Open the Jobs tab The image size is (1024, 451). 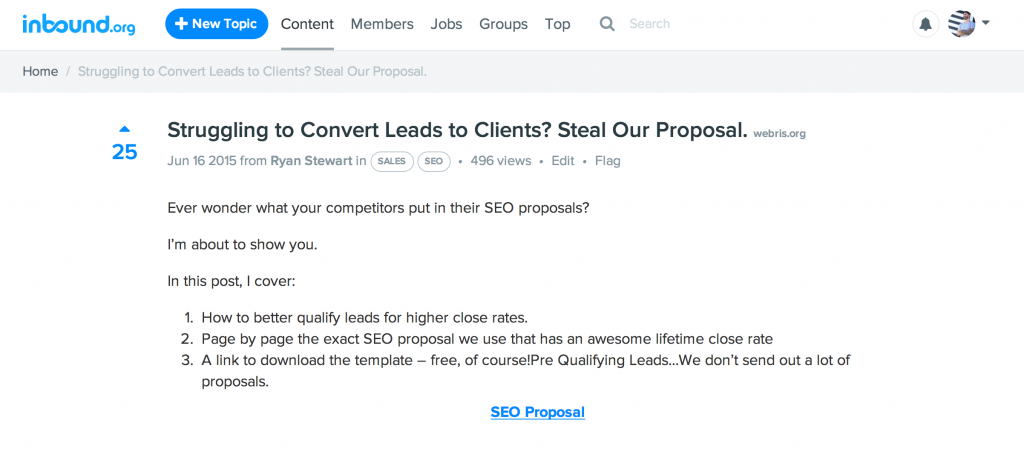pyautogui.click(x=446, y=24)
